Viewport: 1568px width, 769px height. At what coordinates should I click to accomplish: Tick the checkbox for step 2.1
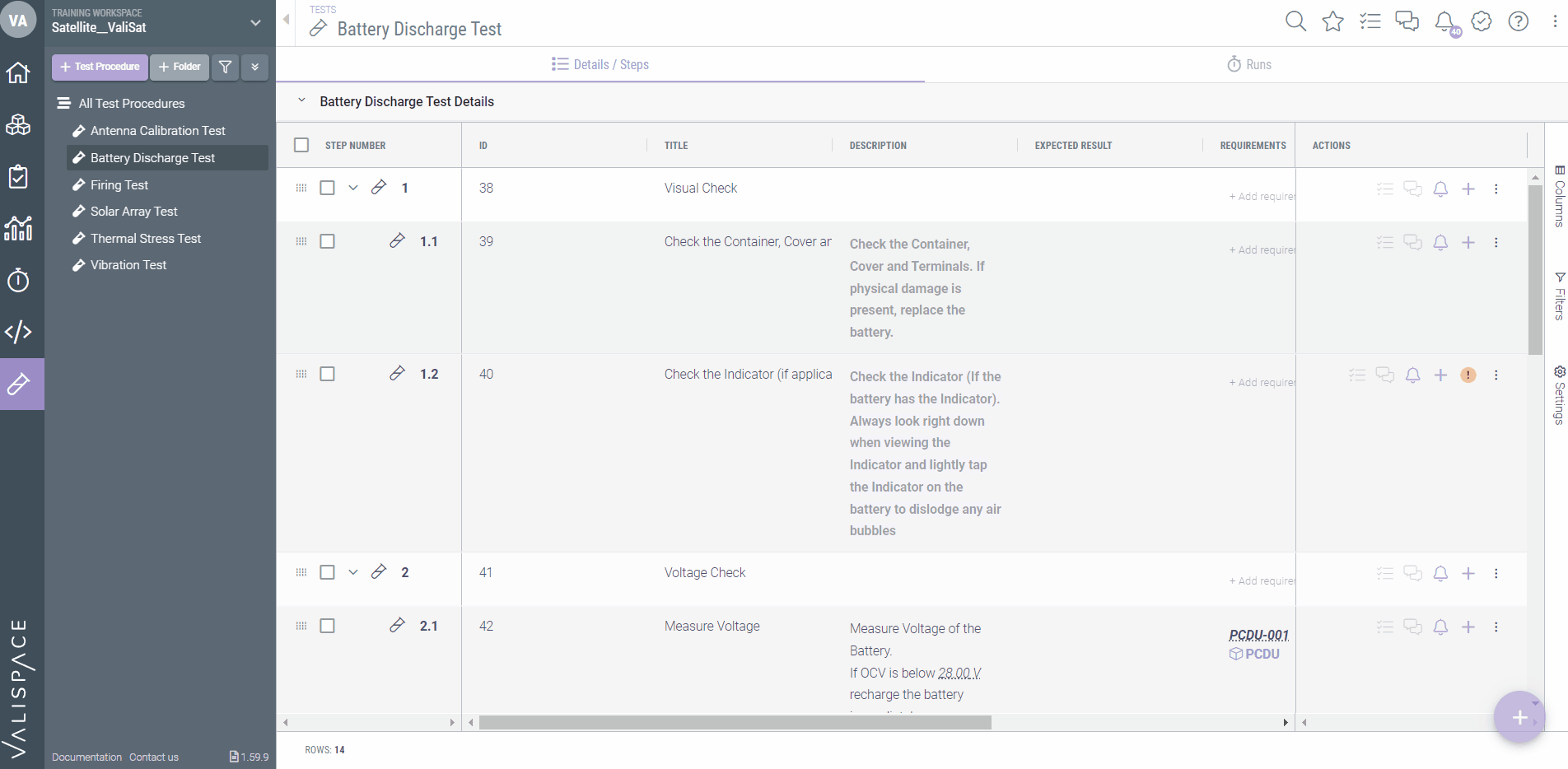(327, 626)
